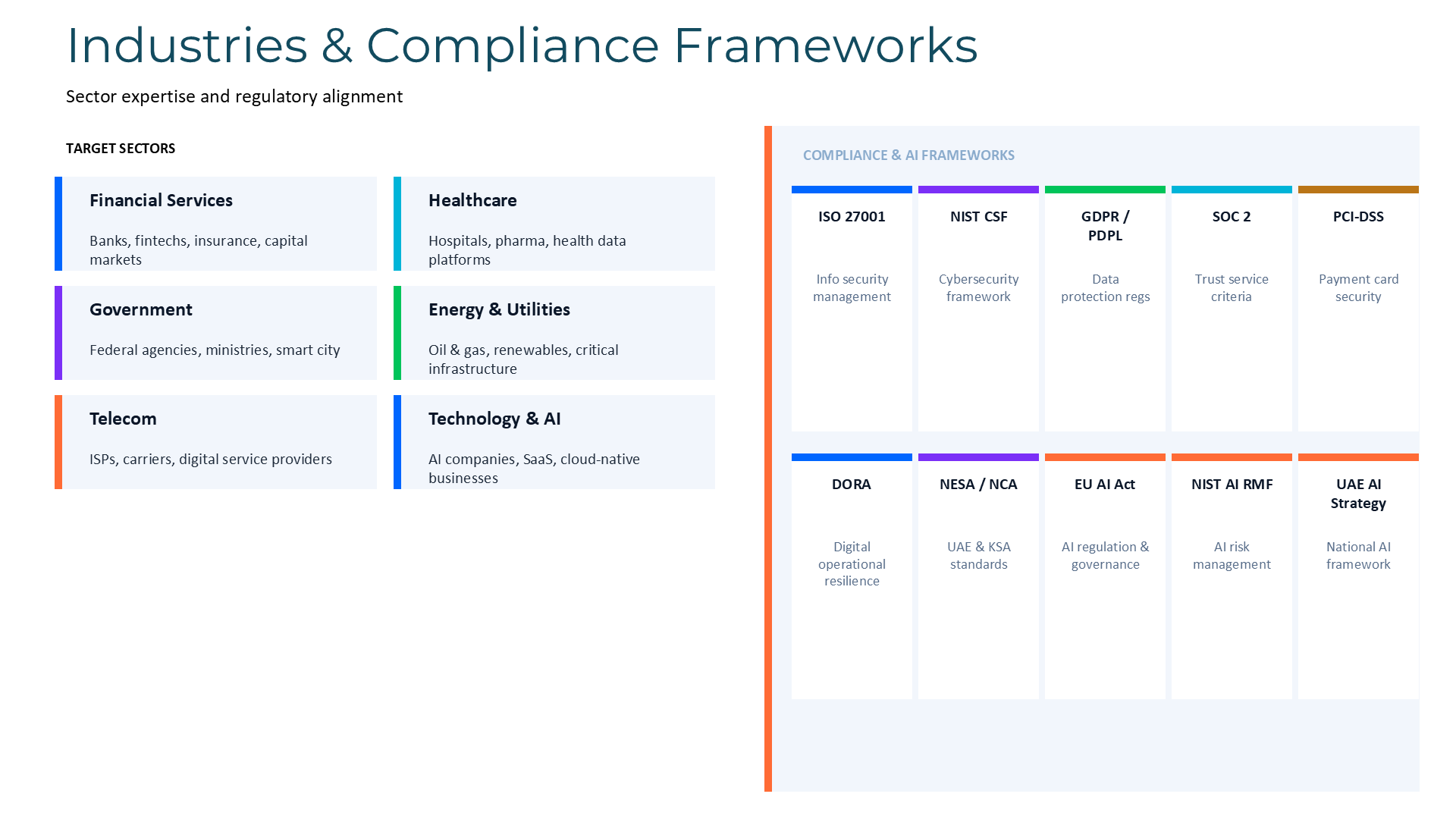Select the 'Financial Services' card title
This screenshot has height=819, width=1456.
161,200
